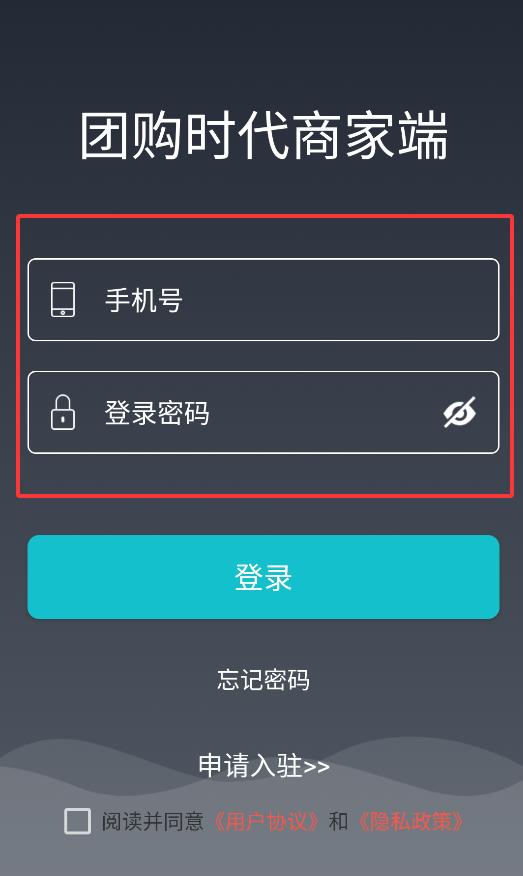Click the 手机号 placeholder text

point(144,300)
